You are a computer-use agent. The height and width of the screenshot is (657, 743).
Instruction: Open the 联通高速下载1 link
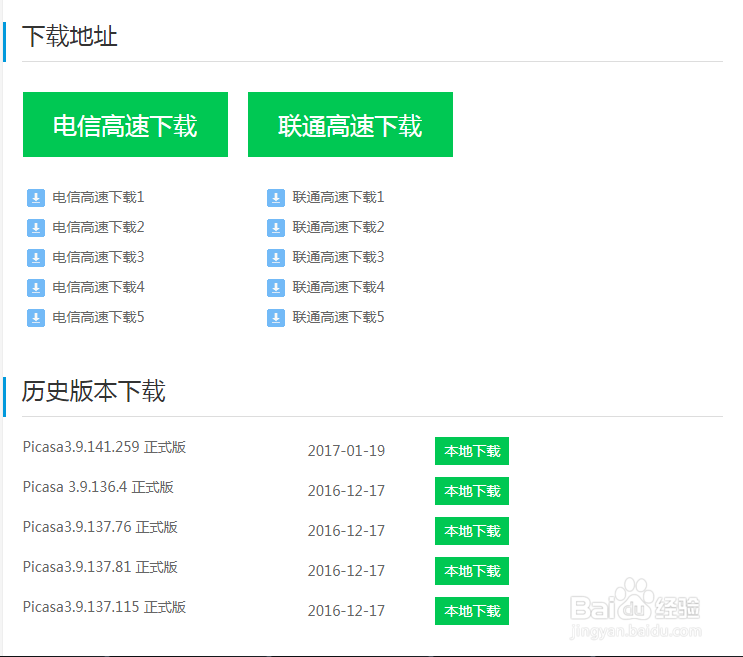point(338,197)
